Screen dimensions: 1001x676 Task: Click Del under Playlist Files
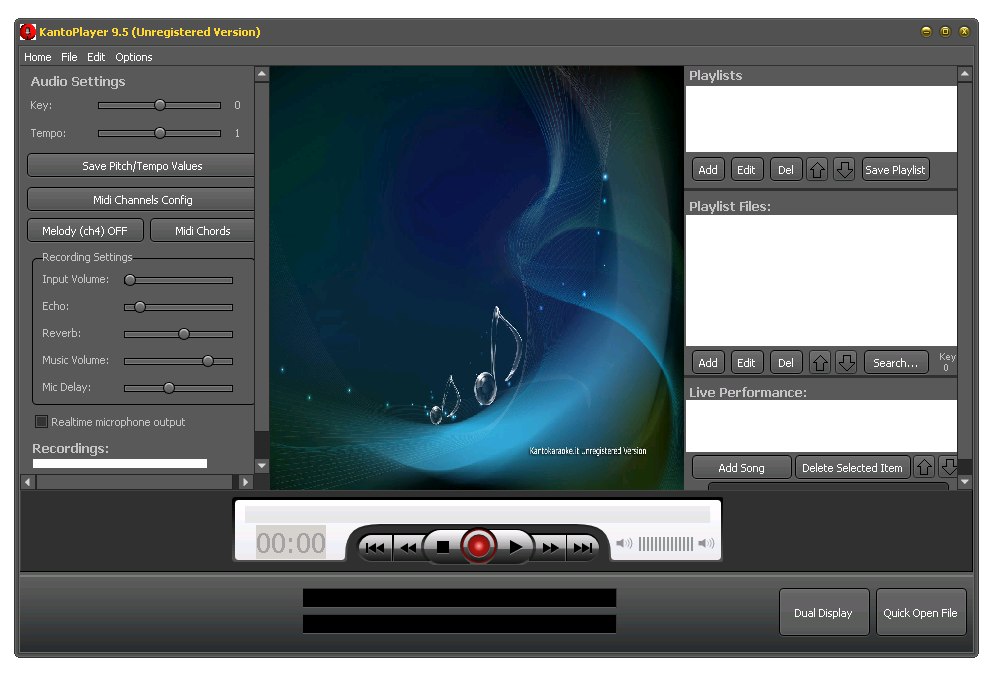pos(786,363)
